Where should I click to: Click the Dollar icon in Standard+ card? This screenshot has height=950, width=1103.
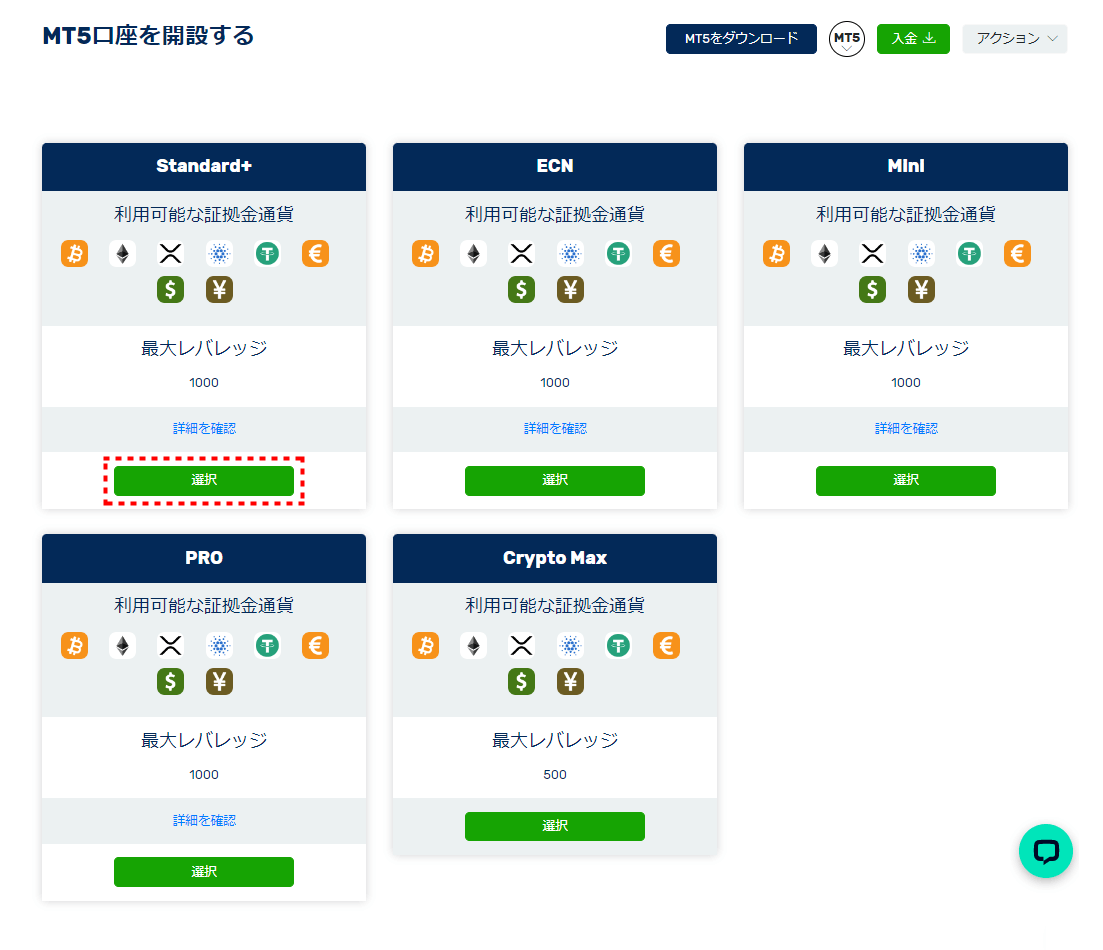click(x=170, y=289)
